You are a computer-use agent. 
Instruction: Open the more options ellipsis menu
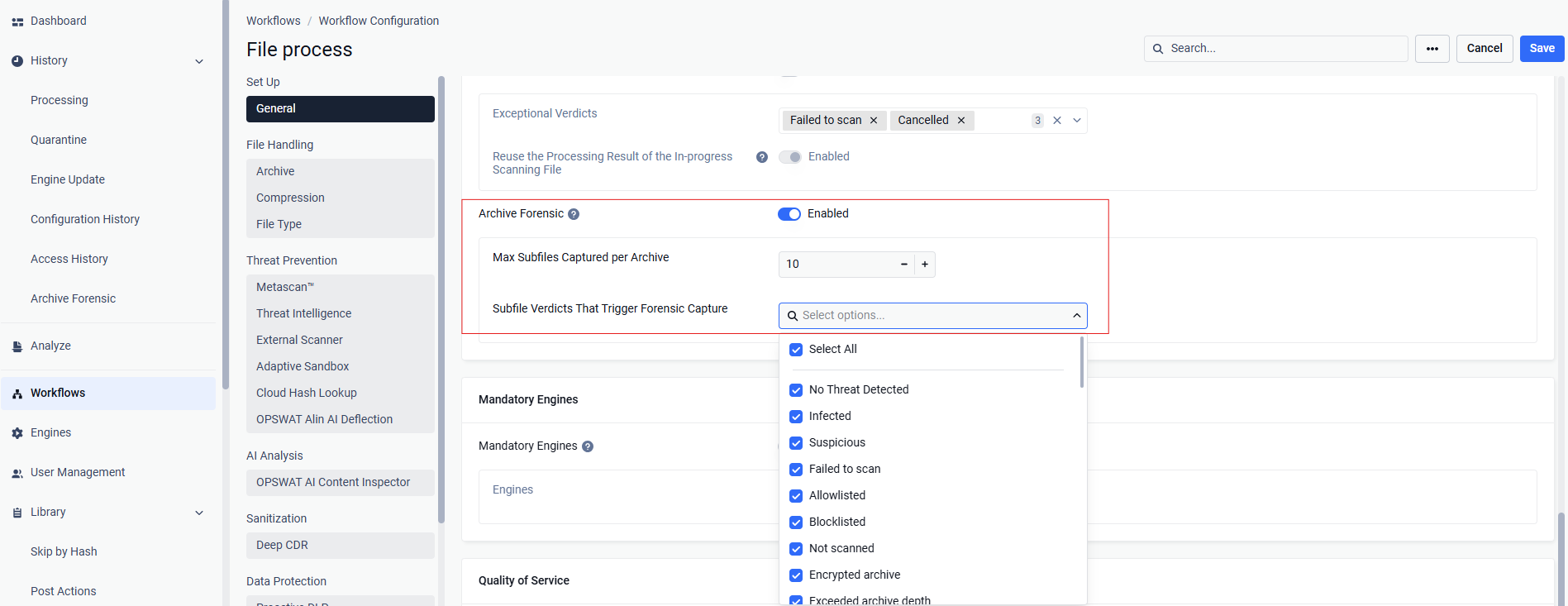1432,49
